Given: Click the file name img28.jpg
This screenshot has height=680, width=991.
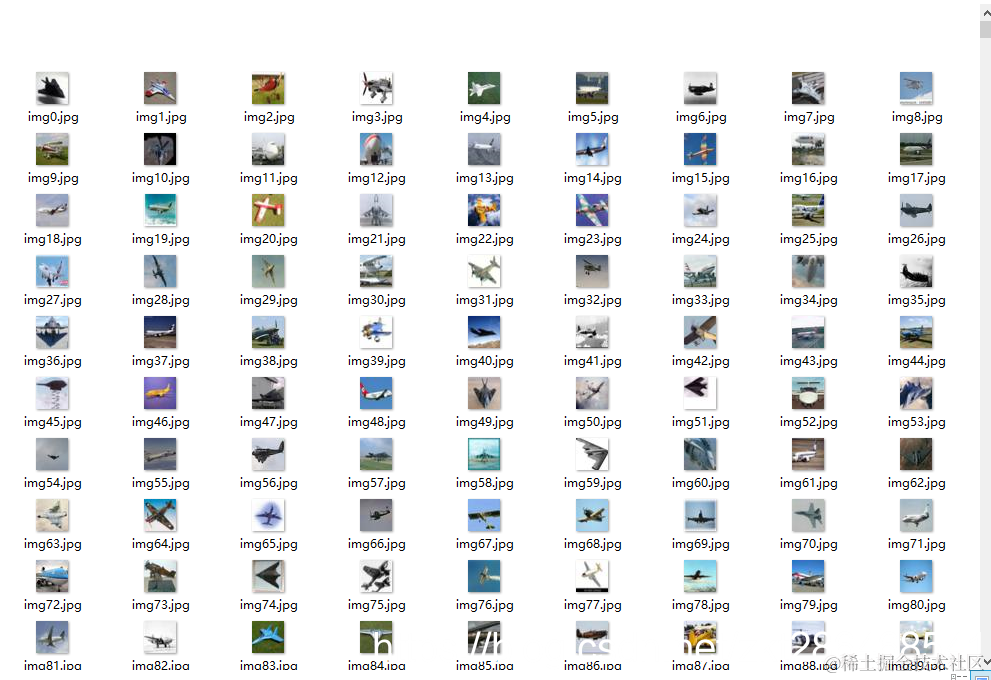Looking at the screenshot, I should tap(161, 300).
